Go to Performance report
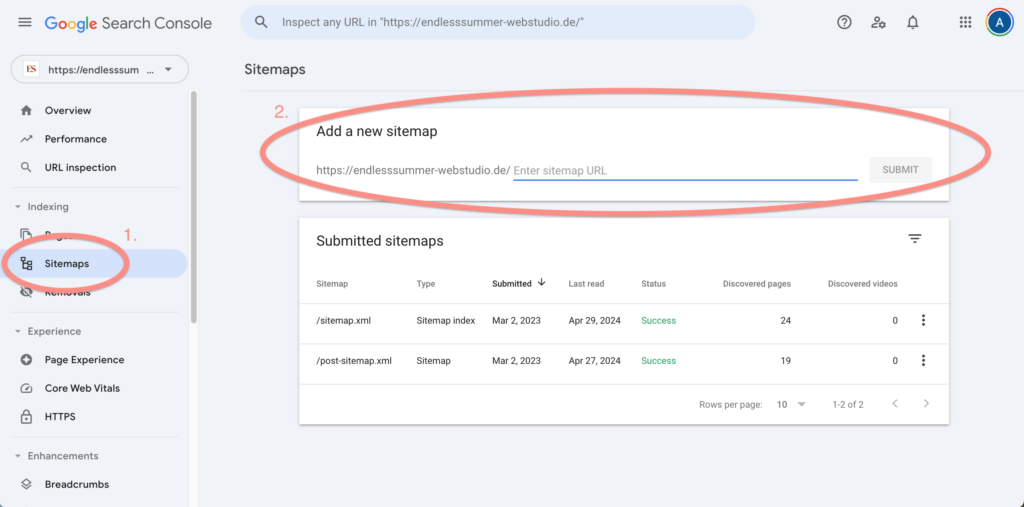1024x507 pixels. click(x=75, y=139)
